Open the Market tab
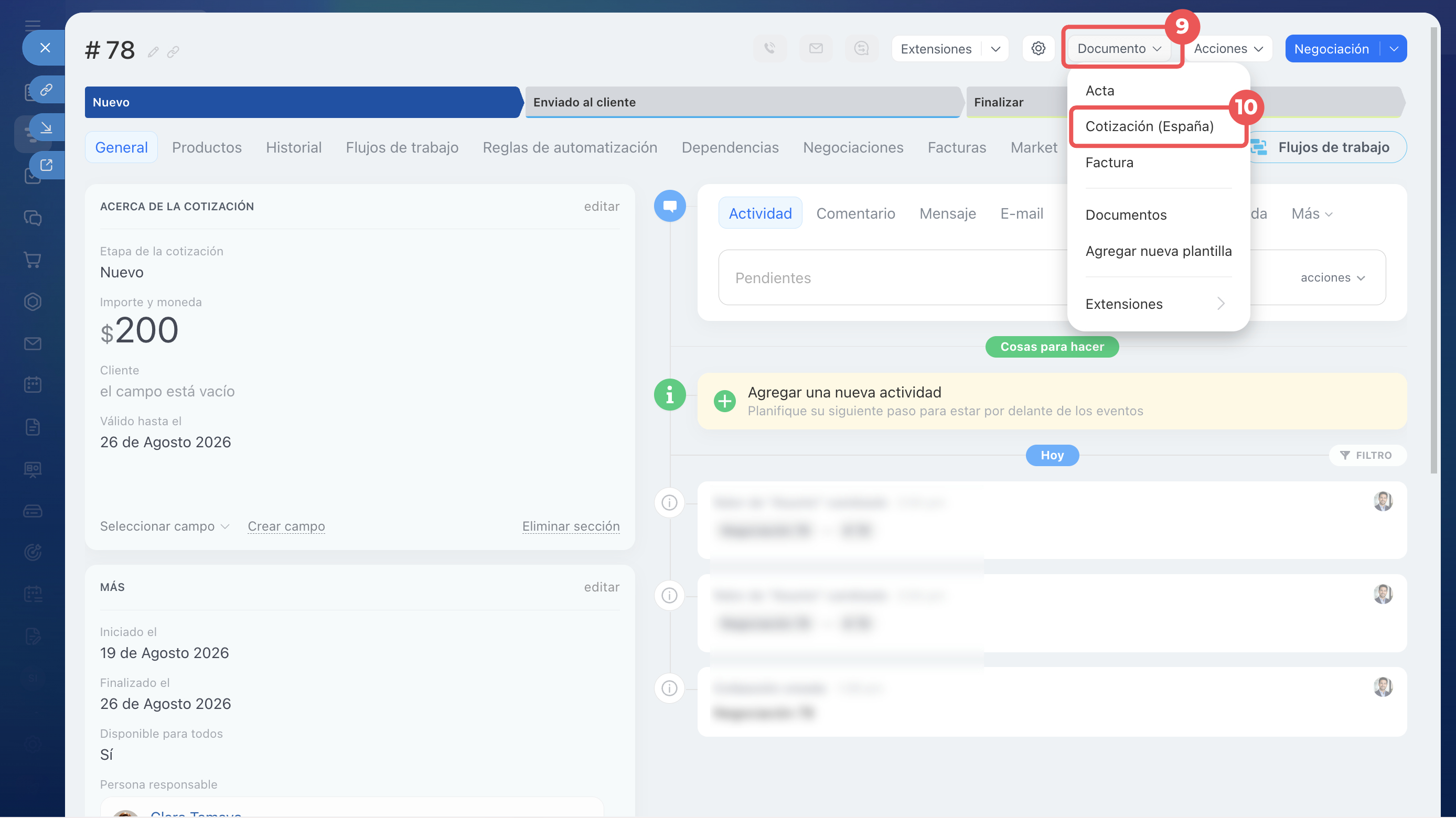This screenshot has width=1456, height=818. tap(1034, 147)
